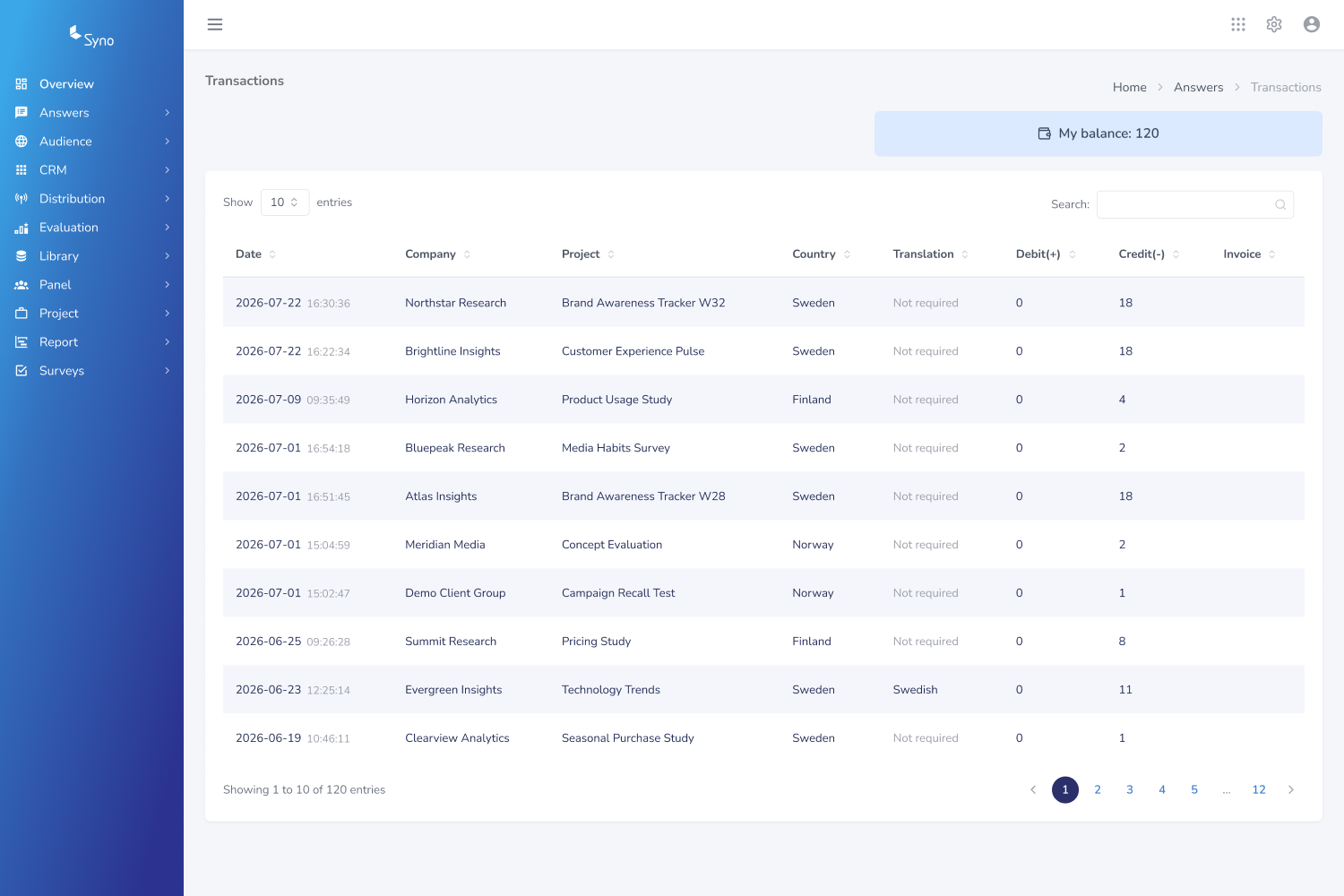Image resolution: width=1344 pixels, height=896 pixels.
Task: Click the Distribution broadcast icon
Action: pos(22,199)
